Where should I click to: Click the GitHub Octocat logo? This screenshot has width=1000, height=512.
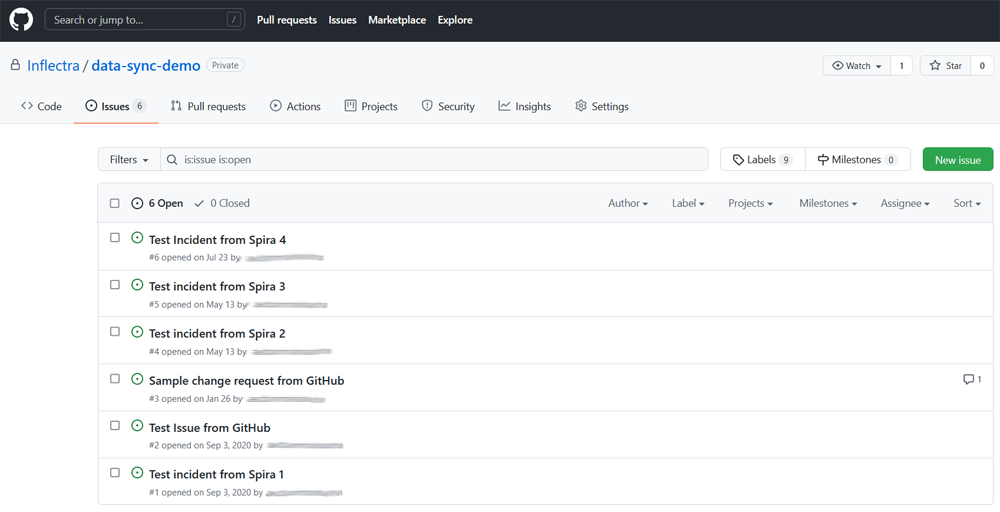tap(21, 20)
